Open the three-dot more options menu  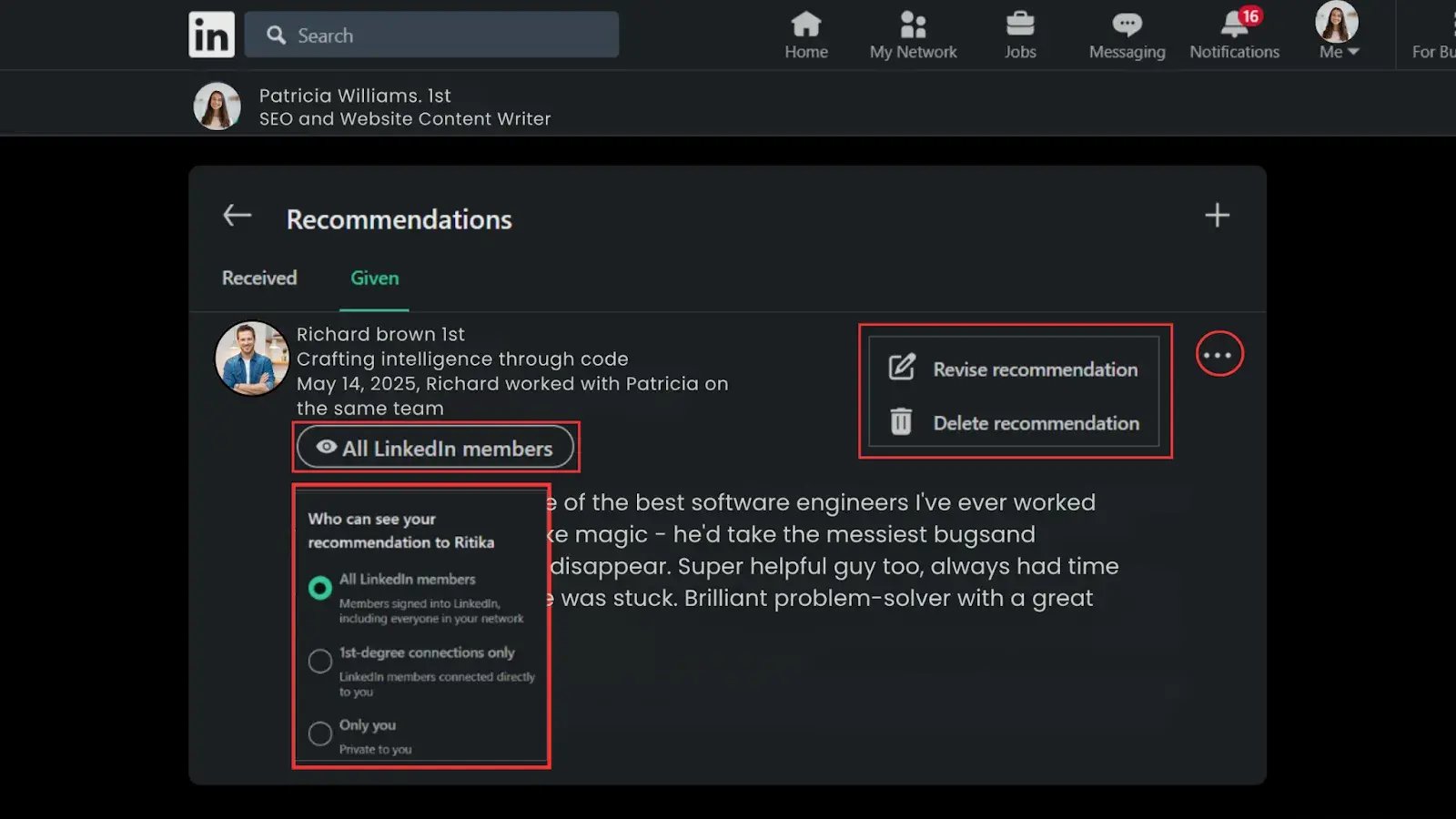coord(1218,355)
